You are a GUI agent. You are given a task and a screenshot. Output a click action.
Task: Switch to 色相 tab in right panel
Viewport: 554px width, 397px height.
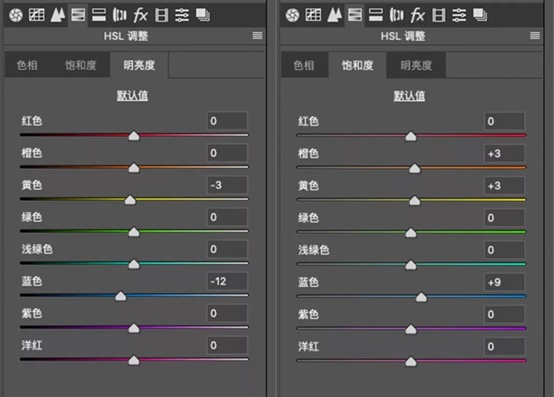tap(304, 65)
